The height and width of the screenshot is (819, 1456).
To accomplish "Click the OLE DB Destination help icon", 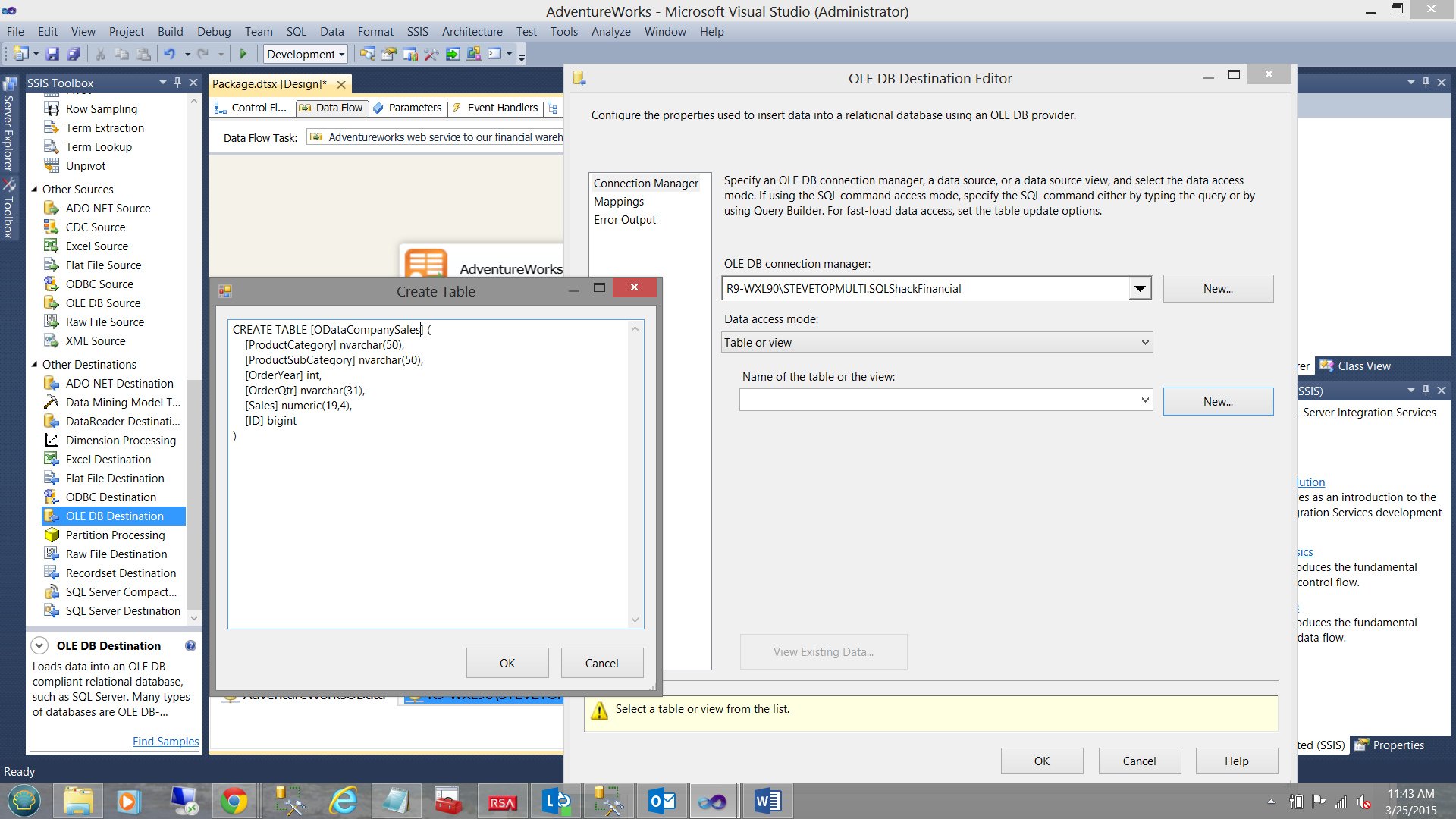I will click(190, 646).
